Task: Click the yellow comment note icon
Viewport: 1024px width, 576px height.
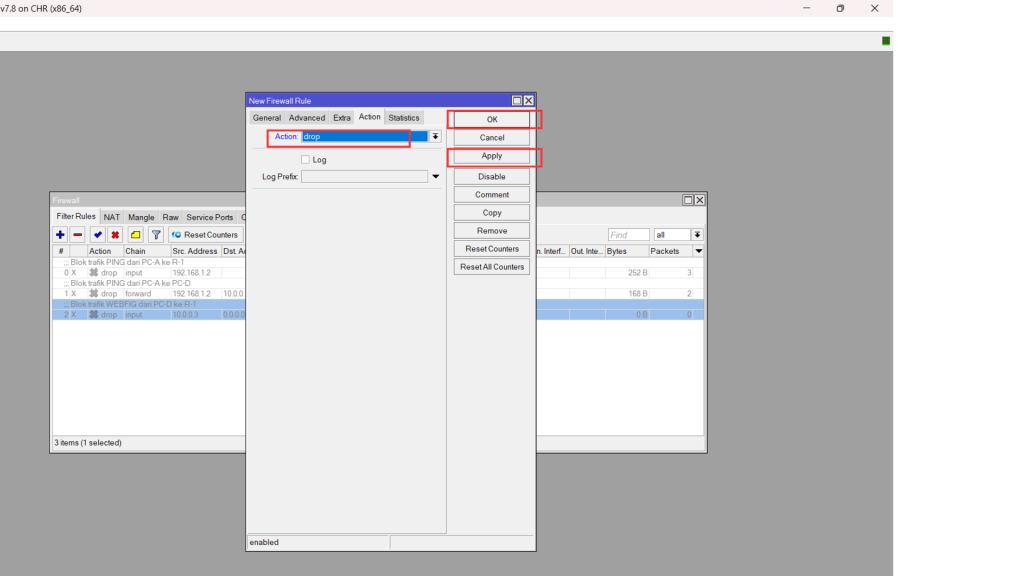Action: (x=135, y=234)
